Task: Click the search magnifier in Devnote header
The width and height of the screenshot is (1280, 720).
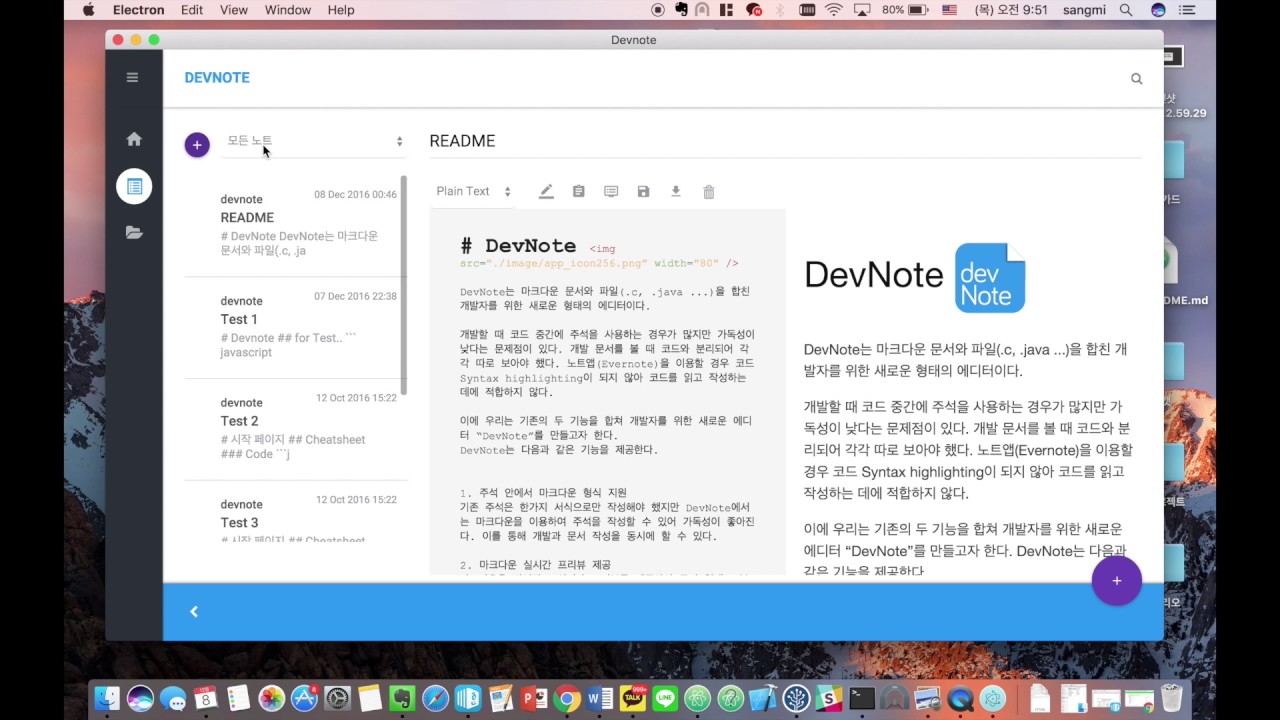Action: [x=1136, y=78]
